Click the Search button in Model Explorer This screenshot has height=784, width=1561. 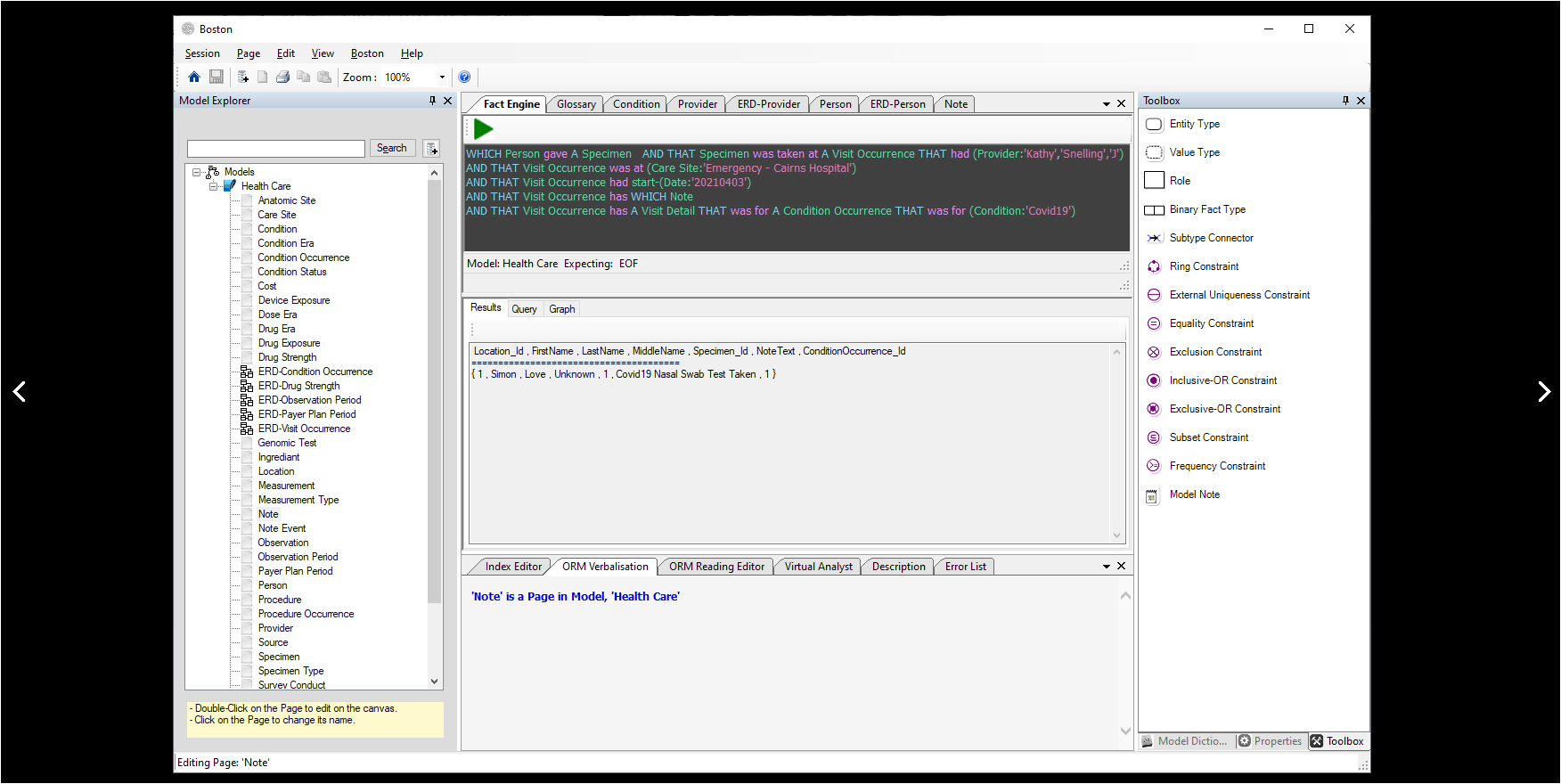391,148
